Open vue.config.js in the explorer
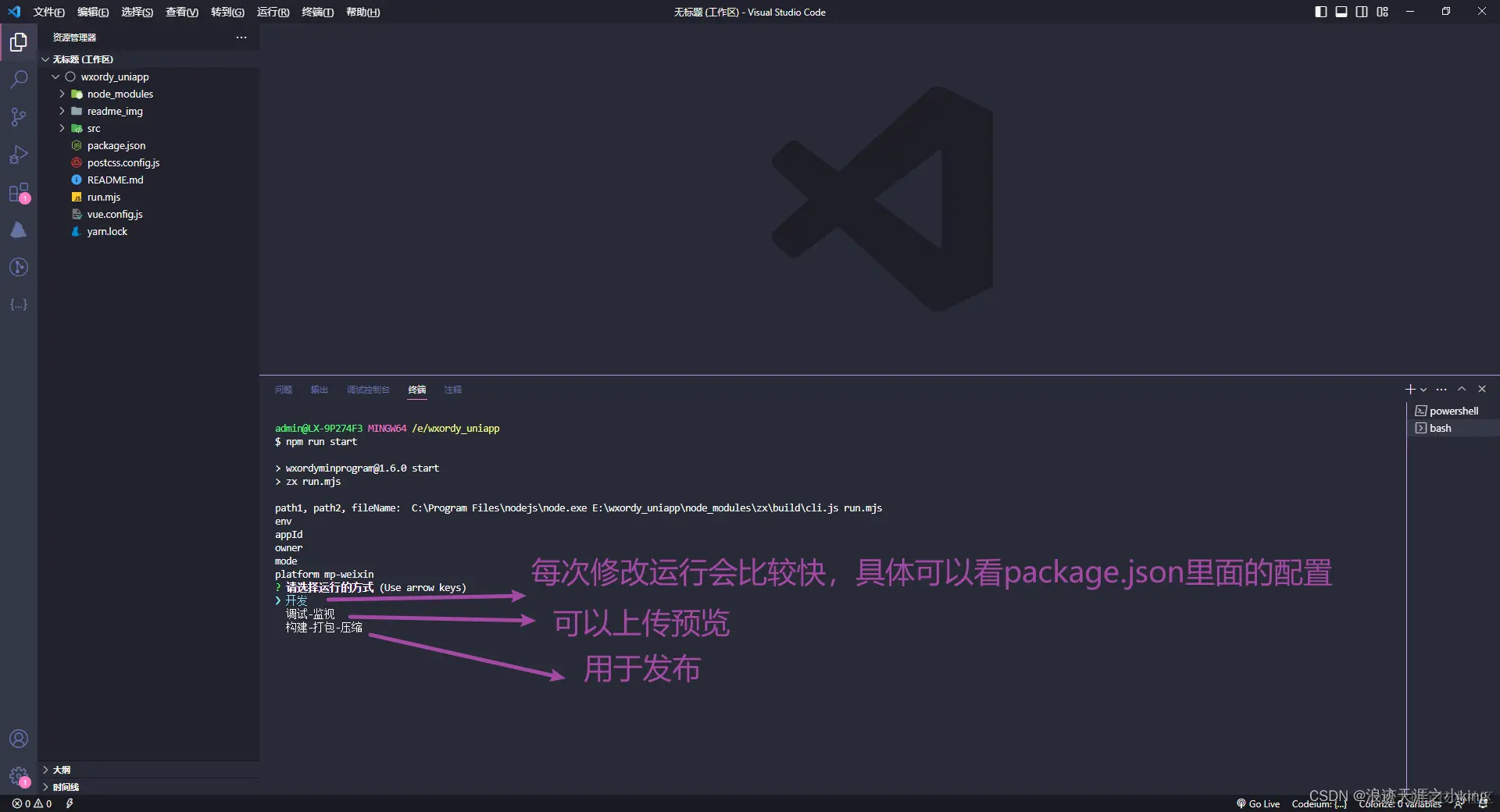 click(148, 214)
